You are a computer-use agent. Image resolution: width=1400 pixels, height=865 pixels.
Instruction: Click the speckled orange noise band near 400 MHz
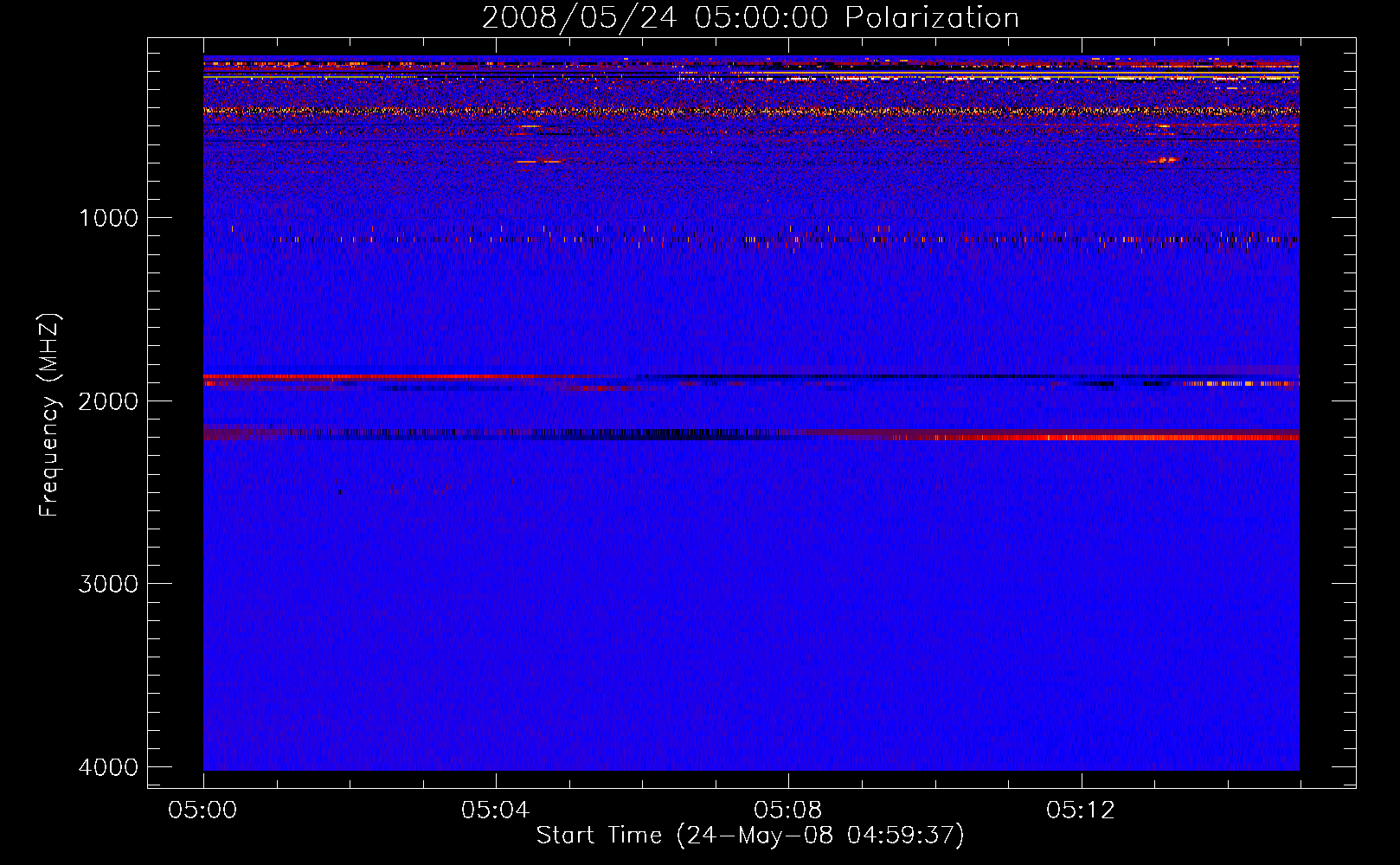pyautogui.click(x=751, y=111)
